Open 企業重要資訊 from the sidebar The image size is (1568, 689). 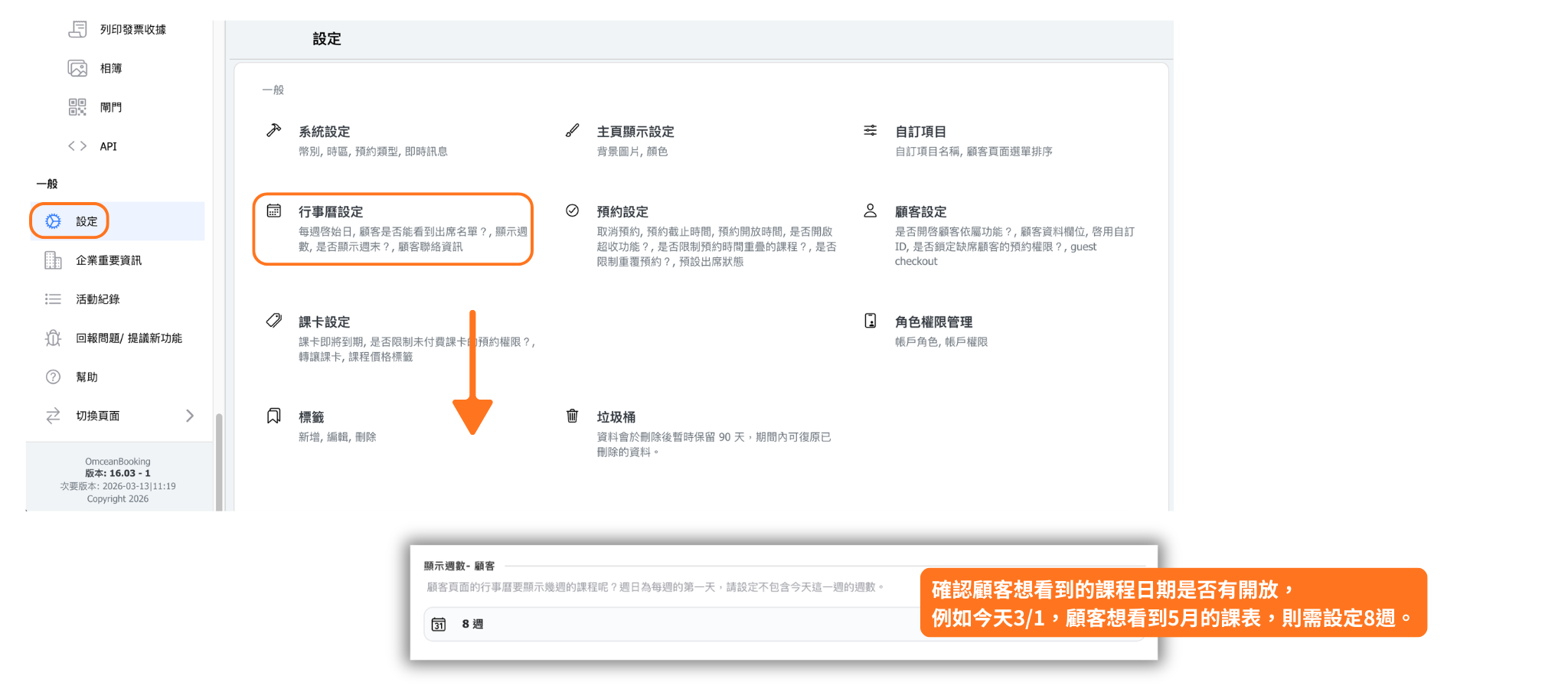coord(108,260)
